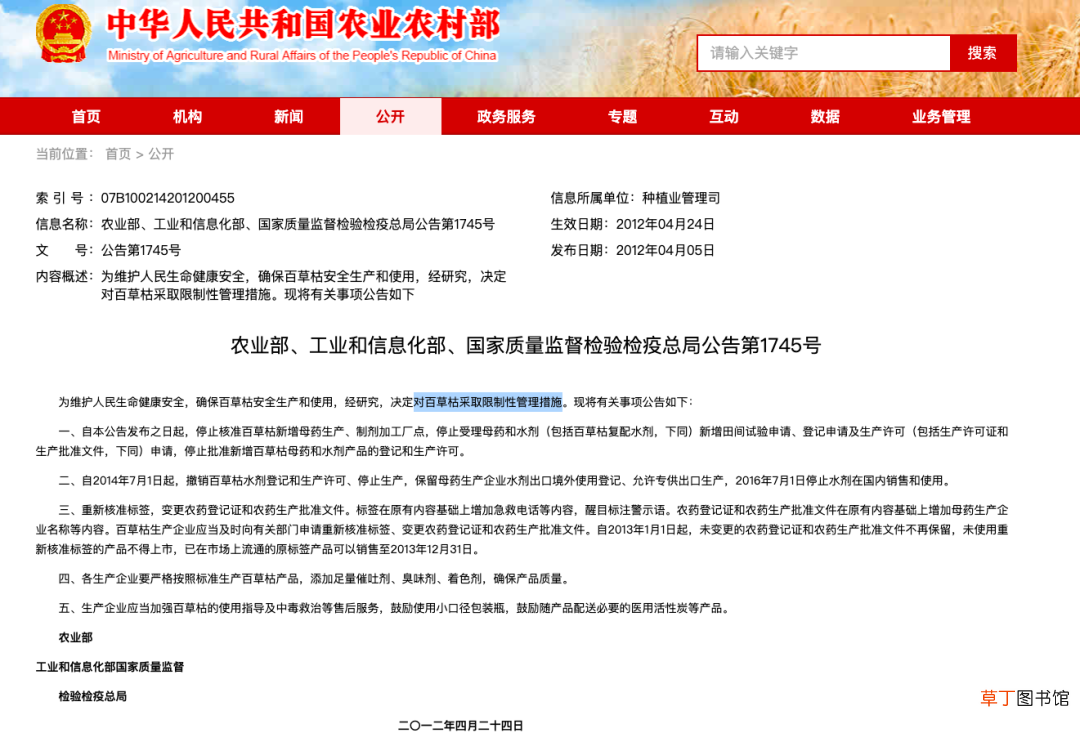This screenshot has width=1080, height=733.
Task: Click the red 搜索 search button
Action: coord(982,53)
